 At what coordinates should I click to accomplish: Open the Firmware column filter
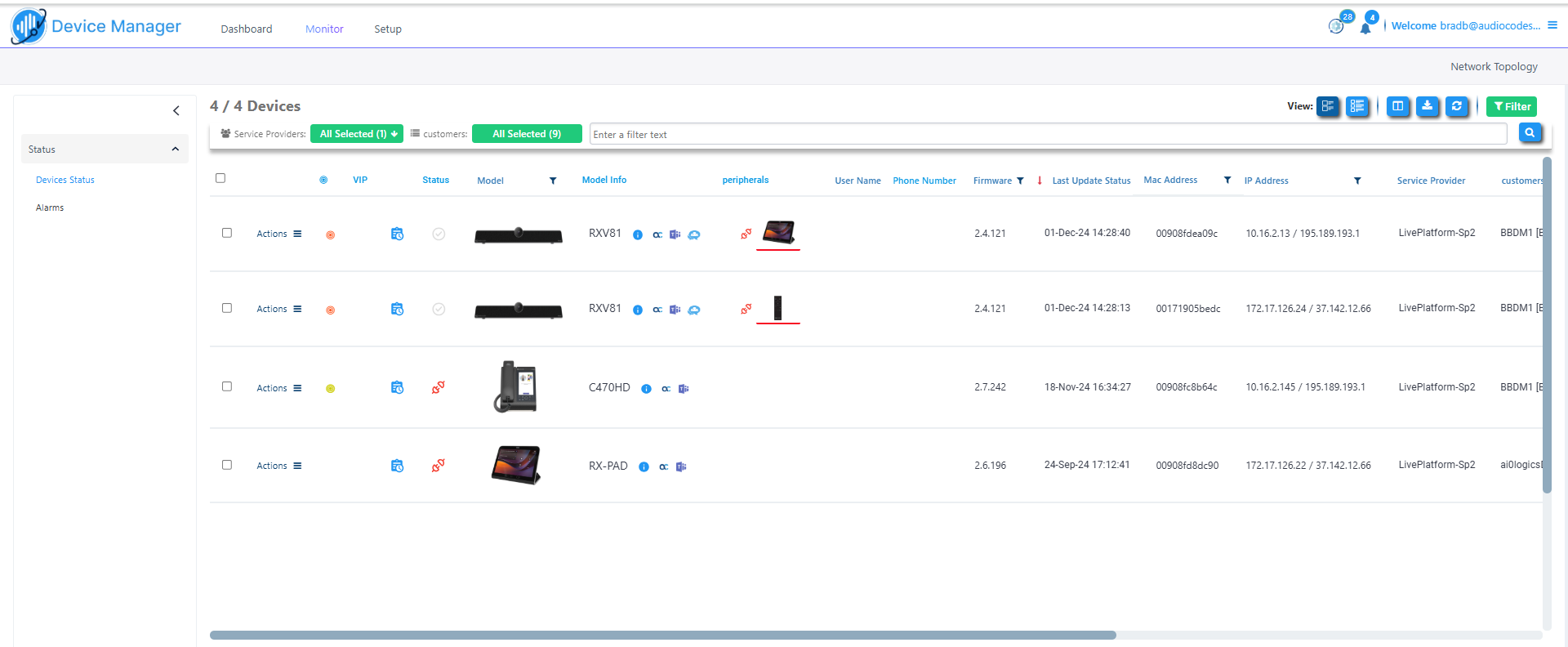click(1020, 181)
